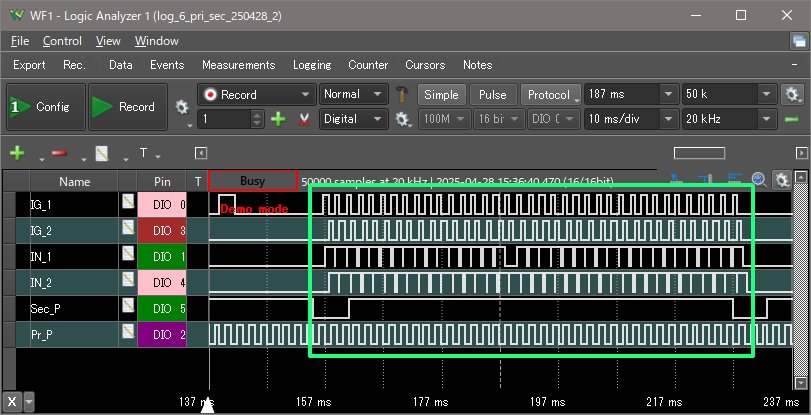Select the IN_1 channel name
The image size is (811, 415).
(x=41, y=257)
